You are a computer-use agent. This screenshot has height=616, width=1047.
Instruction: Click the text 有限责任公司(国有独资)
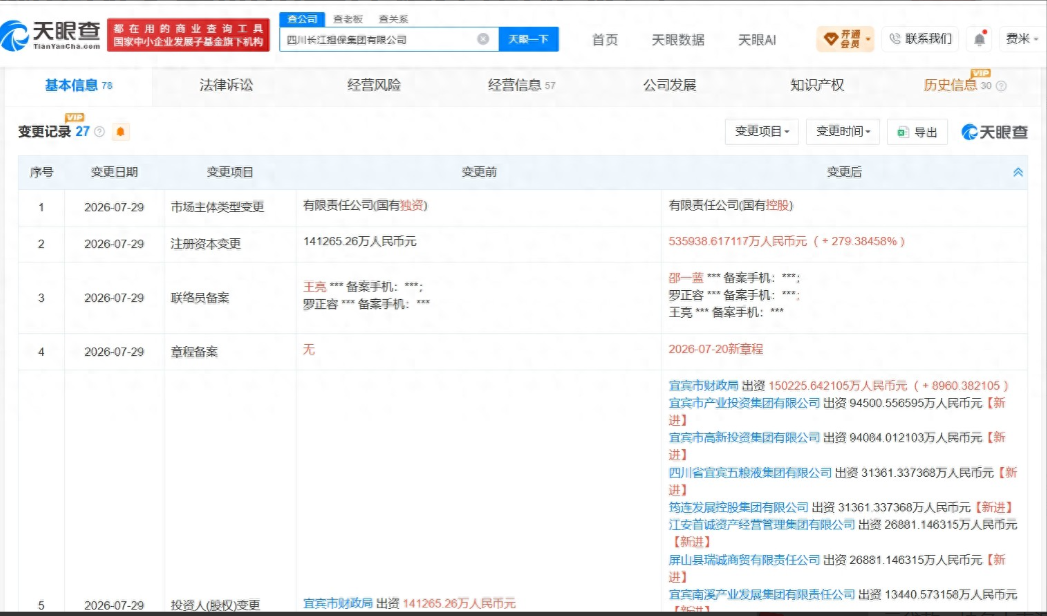(365, 206)
